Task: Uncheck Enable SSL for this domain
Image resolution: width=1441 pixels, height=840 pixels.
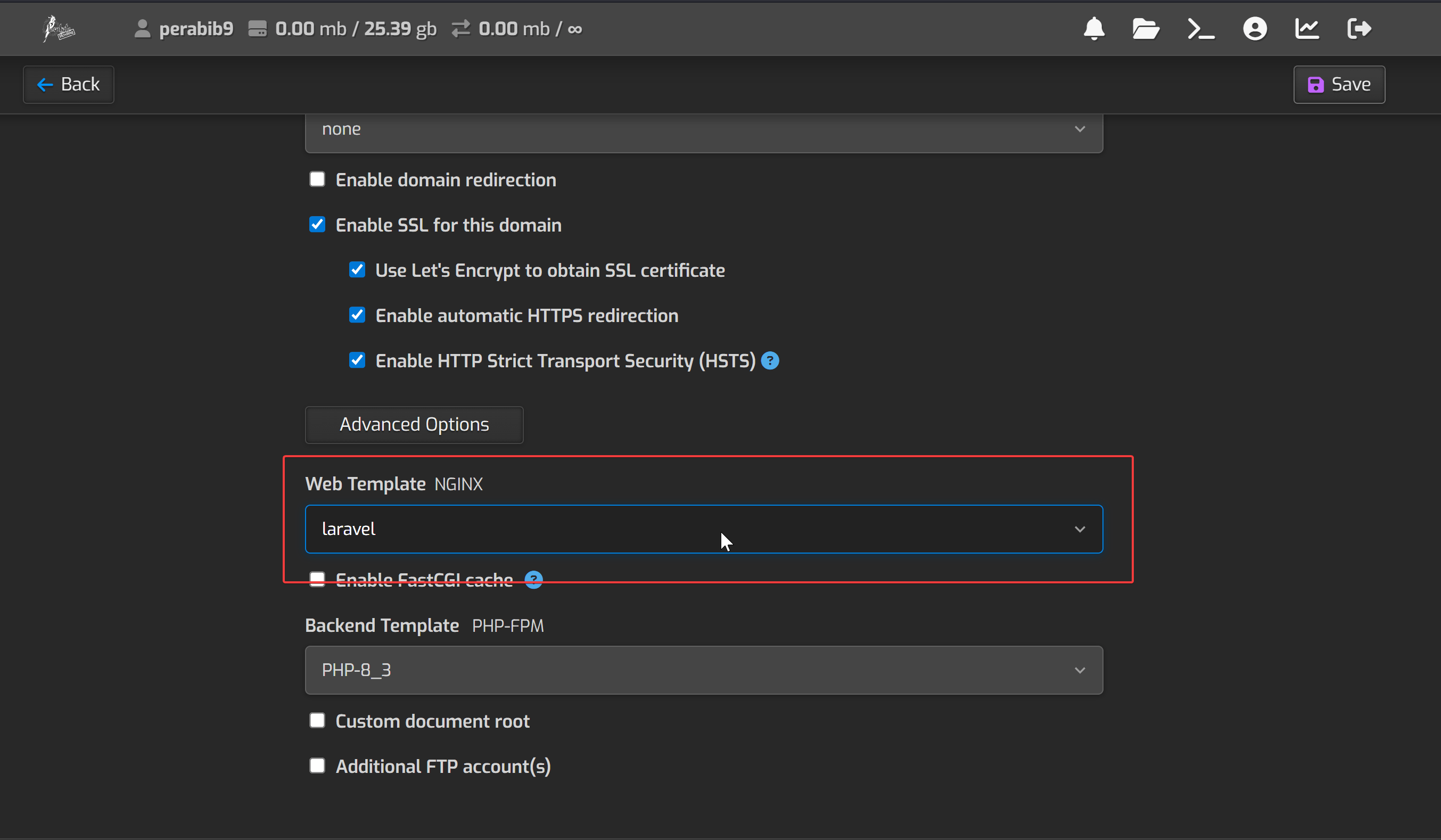Action: pyautogui.click(x=317, y=225)
